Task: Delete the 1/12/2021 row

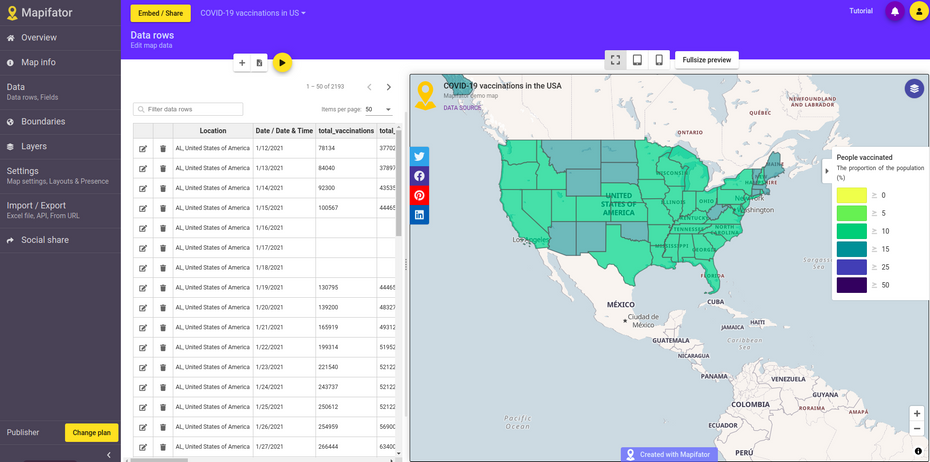Action: click(163, 149)
